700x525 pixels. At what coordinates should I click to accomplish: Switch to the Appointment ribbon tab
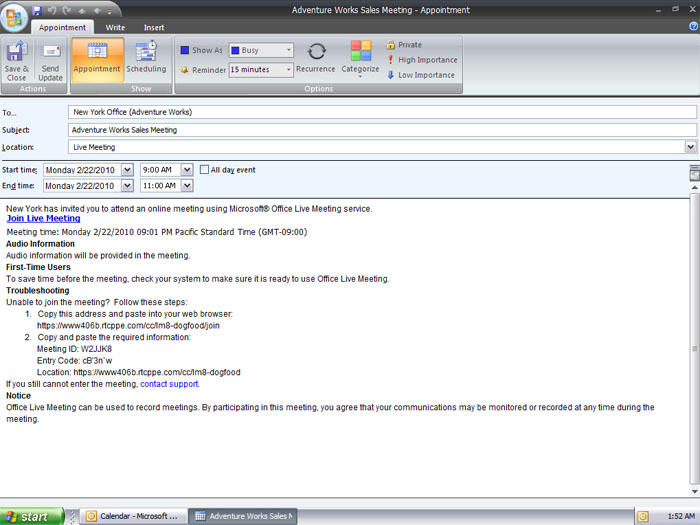[62, 27]
